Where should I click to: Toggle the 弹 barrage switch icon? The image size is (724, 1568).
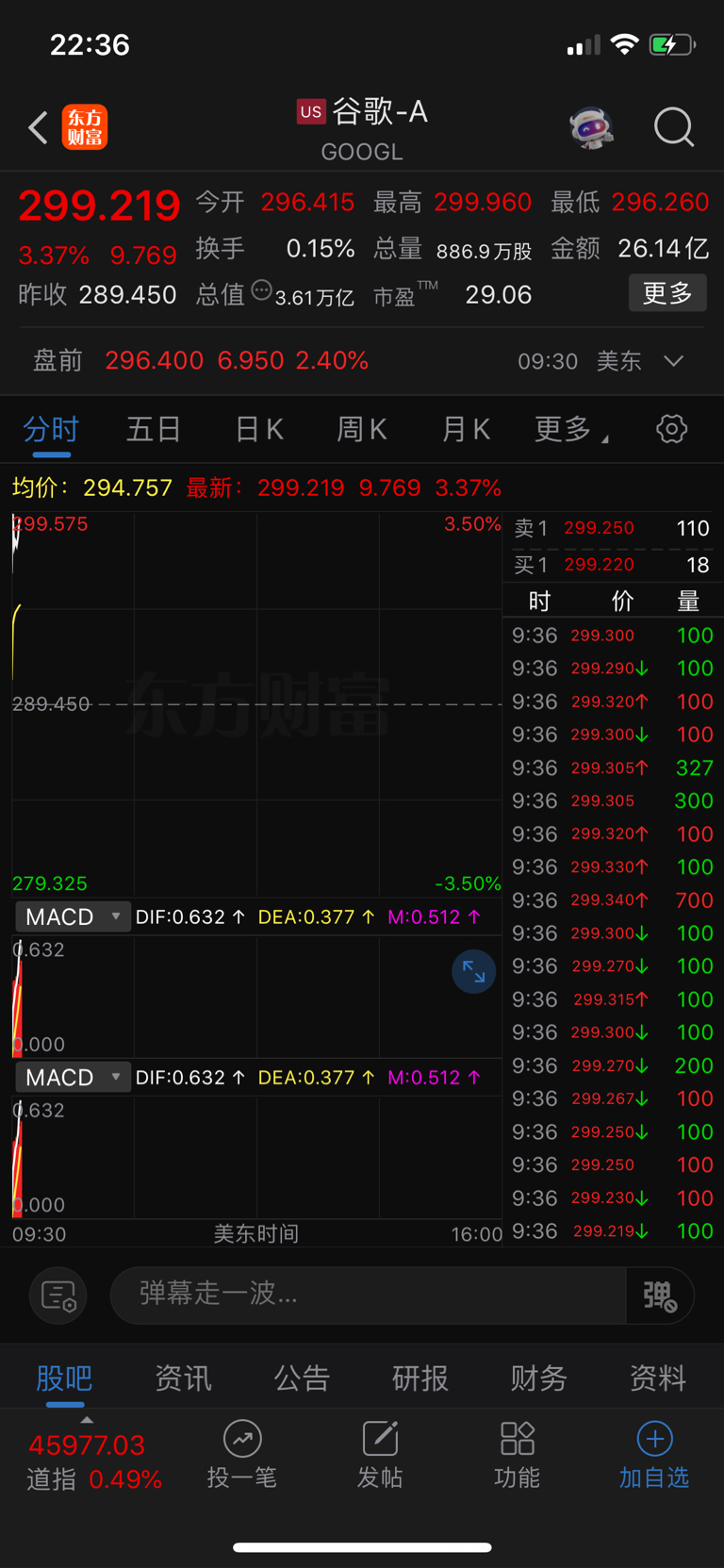coord(660,1296)
